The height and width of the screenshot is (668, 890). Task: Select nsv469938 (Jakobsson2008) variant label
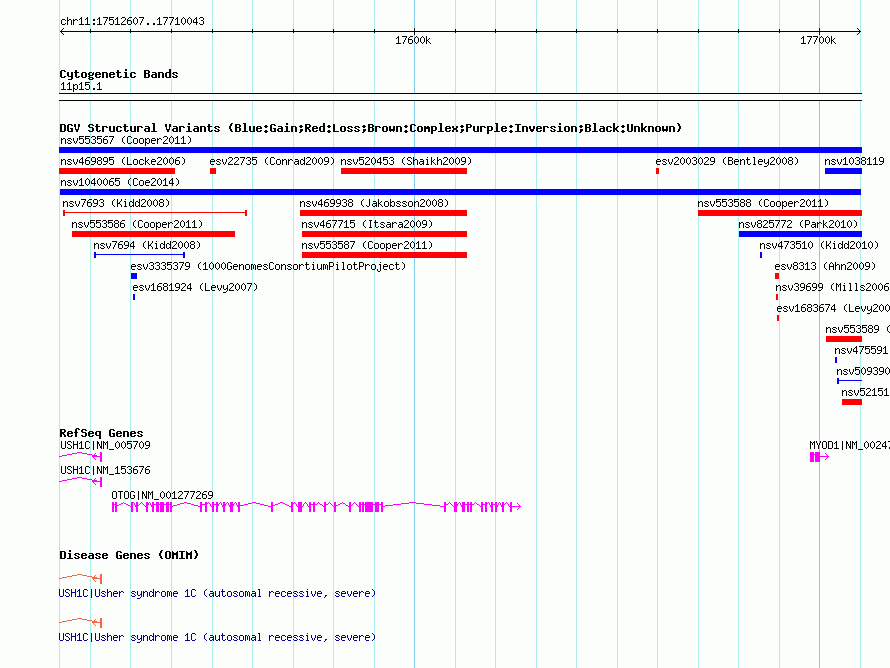tap(374, 203)
